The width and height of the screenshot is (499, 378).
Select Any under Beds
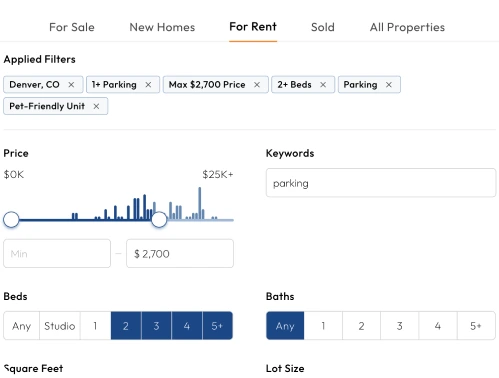pos(22,326)
